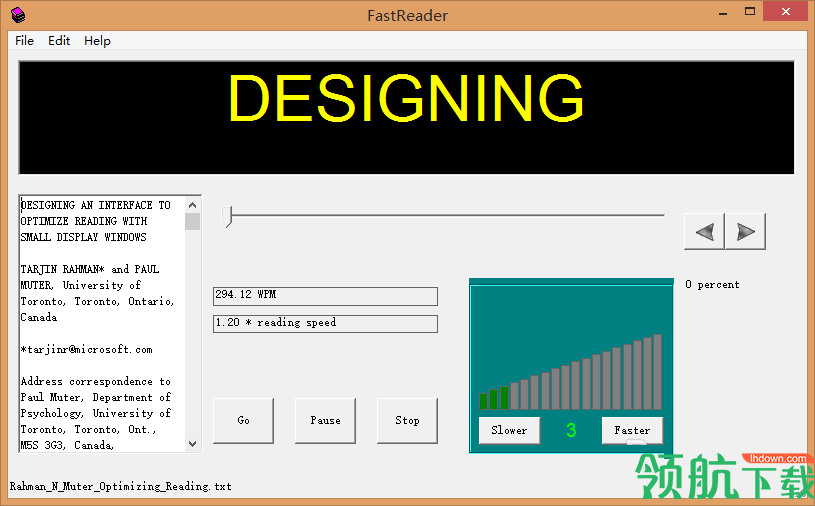
Task: Minimize the FastReader window
Action: (x=722, y=12)
